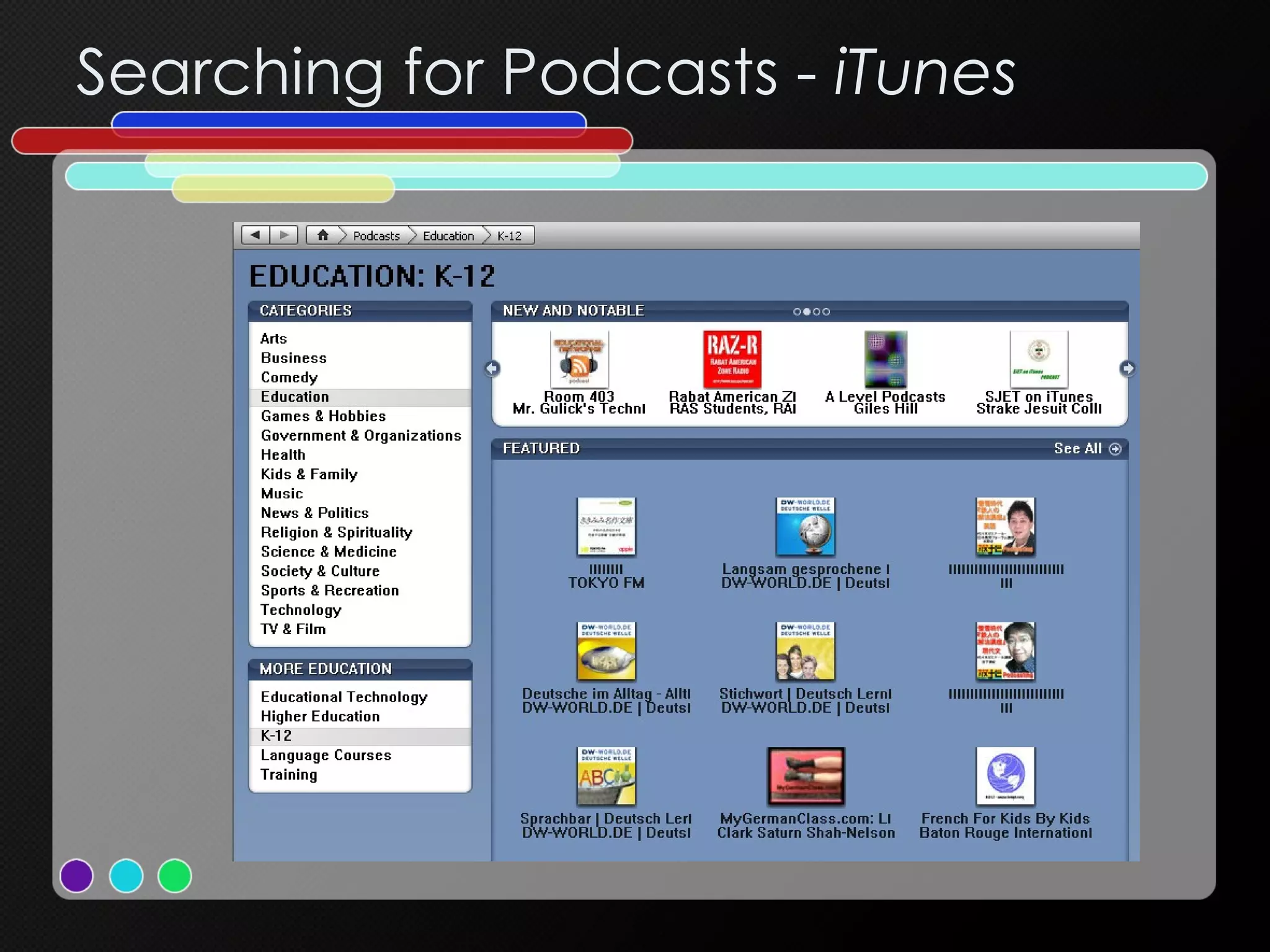Select the Kids & Family category
Viewport: 1270px width, 952px height.
(360, 474)
